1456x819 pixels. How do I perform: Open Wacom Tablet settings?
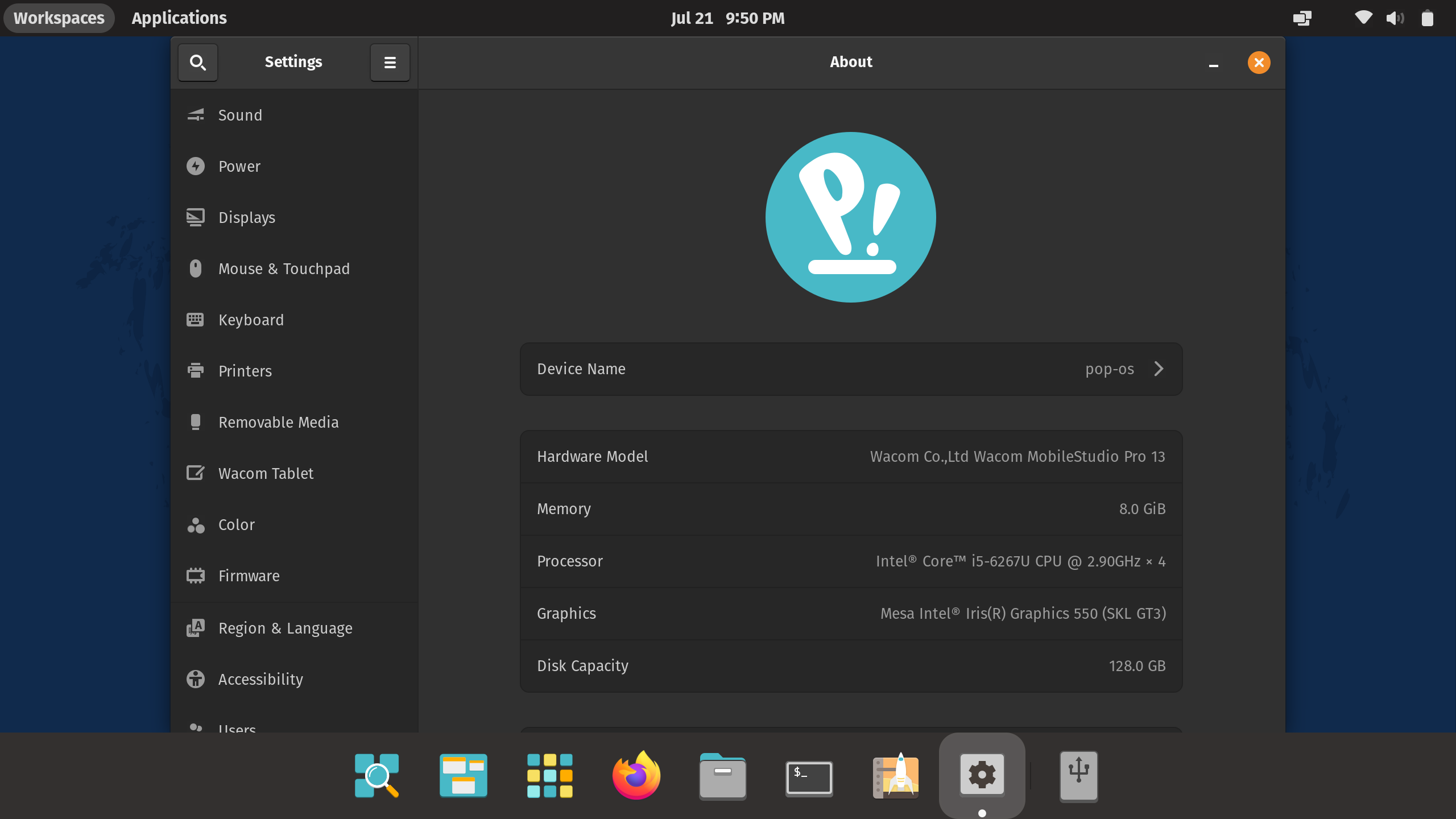[265, 474]
